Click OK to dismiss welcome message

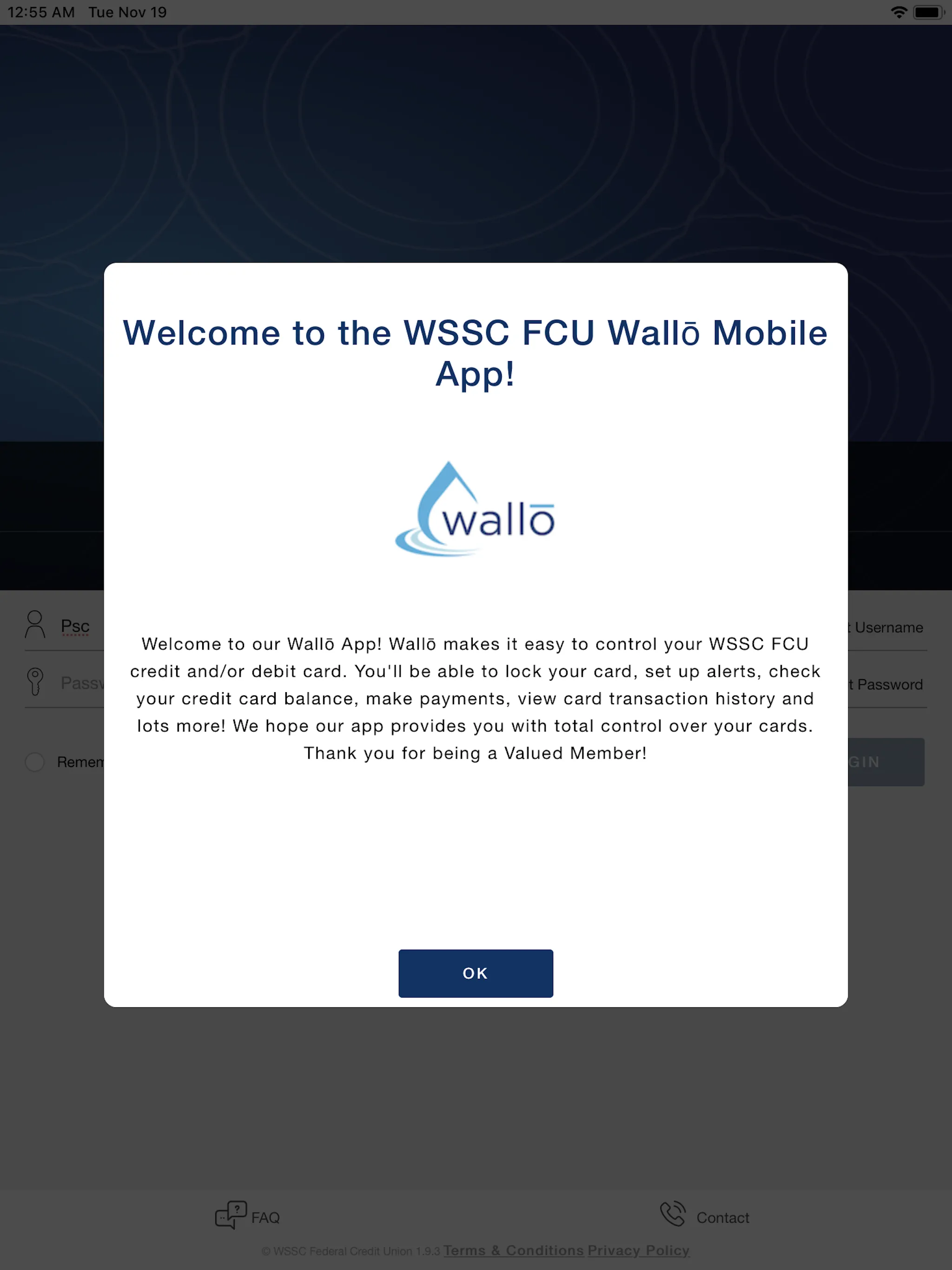[475, 973]
